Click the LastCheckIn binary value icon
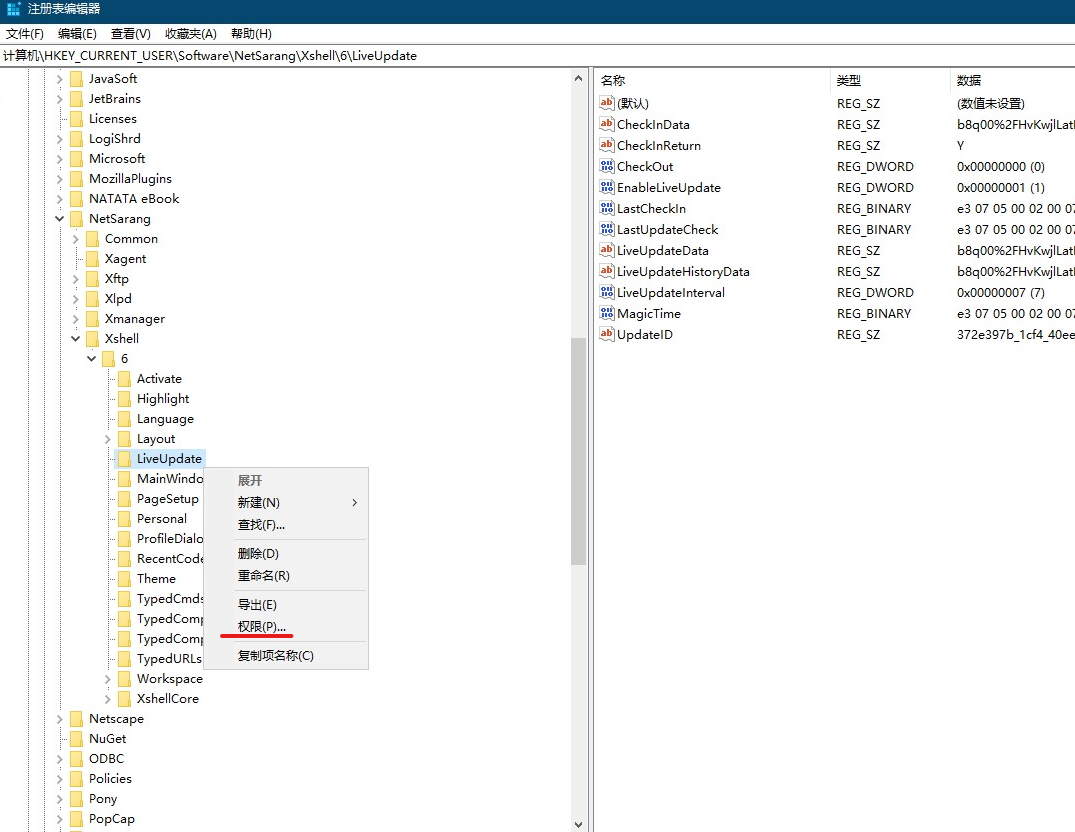The image size is (1075, 832). [x=607, y=208]
